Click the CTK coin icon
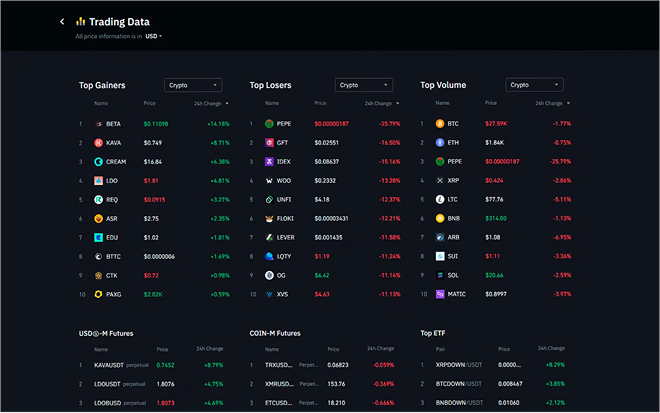 coord(98,275)
